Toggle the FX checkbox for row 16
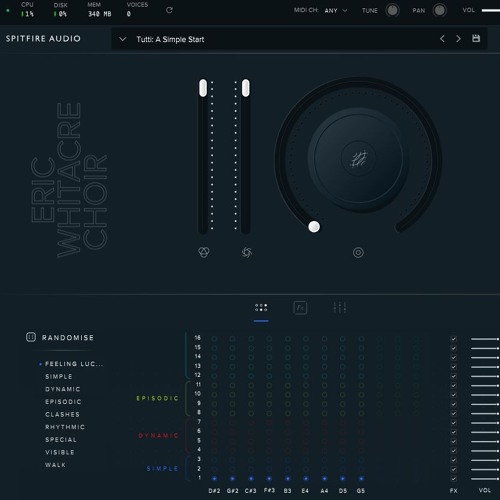 click(x=454, y=339)
